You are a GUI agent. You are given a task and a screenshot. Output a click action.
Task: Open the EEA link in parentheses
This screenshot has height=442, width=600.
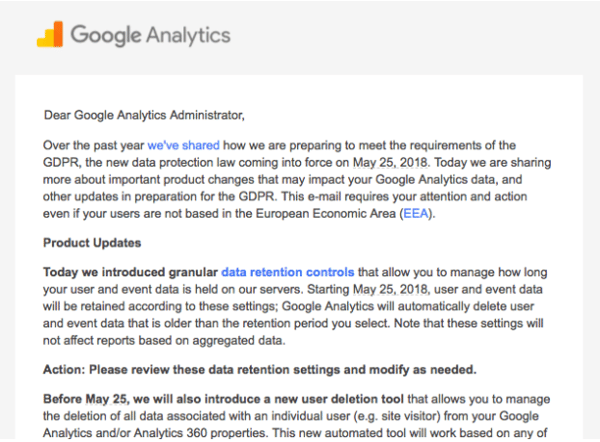click(x=416, y=213)
